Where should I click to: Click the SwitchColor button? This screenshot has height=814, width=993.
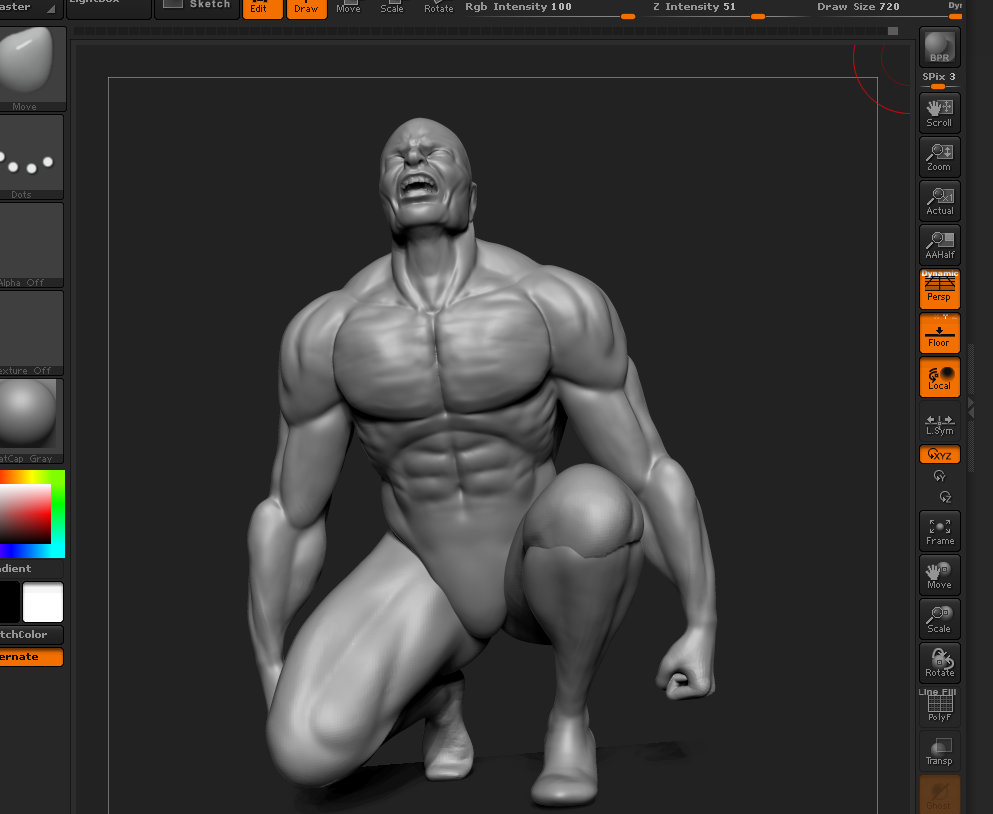(31, 634)
